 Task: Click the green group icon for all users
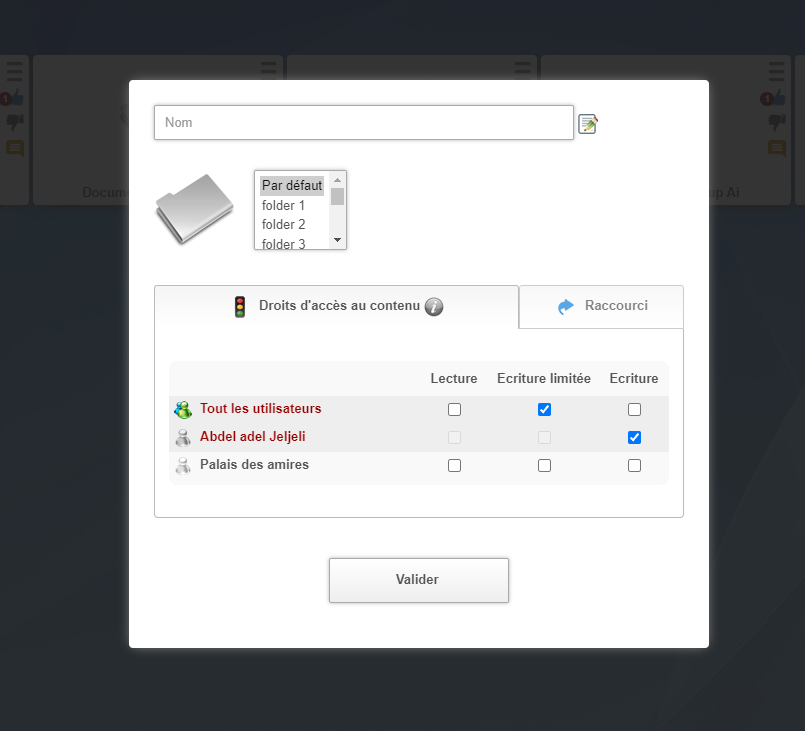coord(182,410)
